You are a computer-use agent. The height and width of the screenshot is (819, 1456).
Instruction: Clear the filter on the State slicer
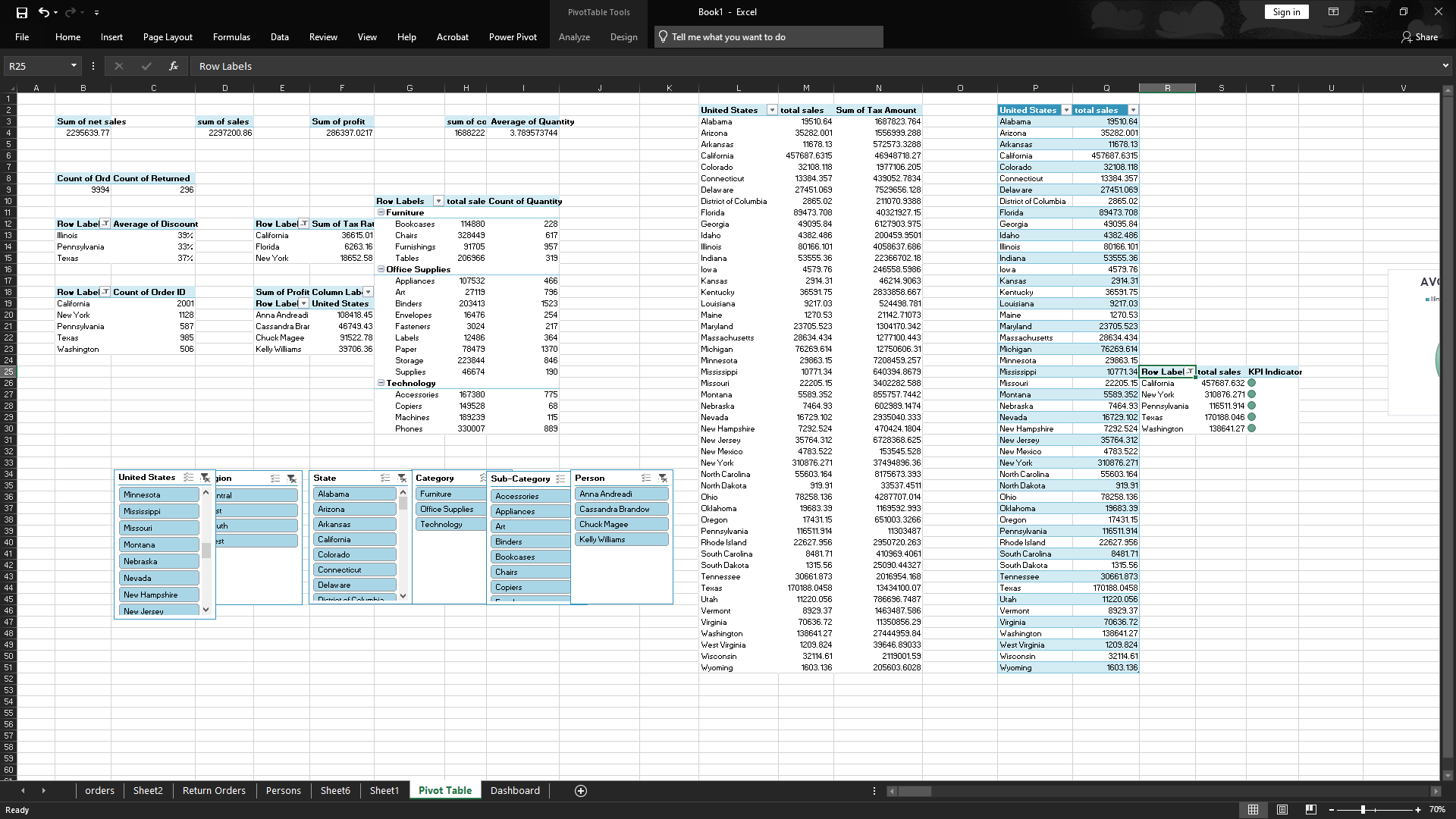click(401, 479)
